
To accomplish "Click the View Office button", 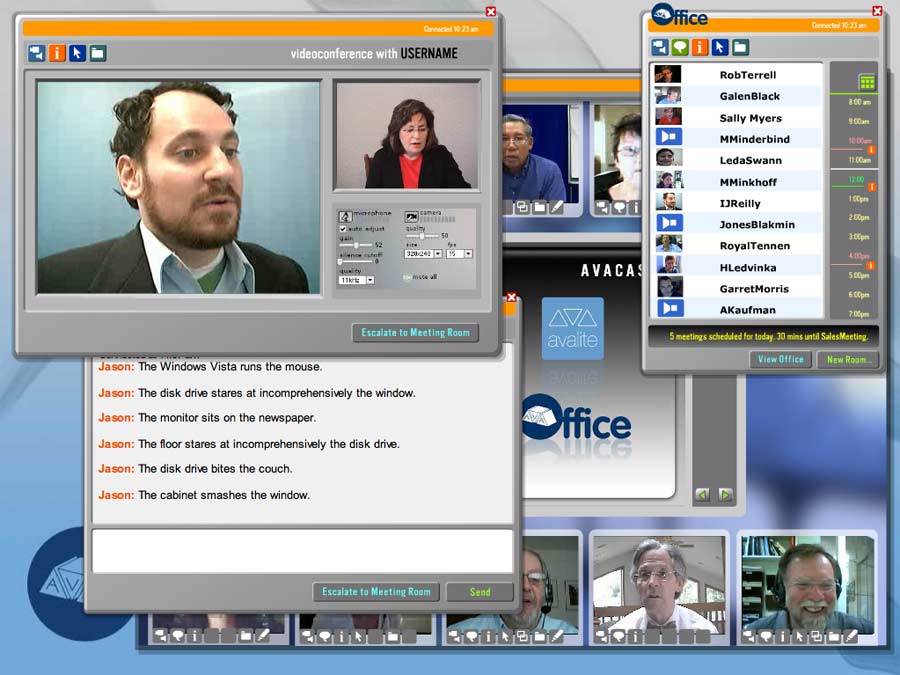I will (x=781, y=359).
